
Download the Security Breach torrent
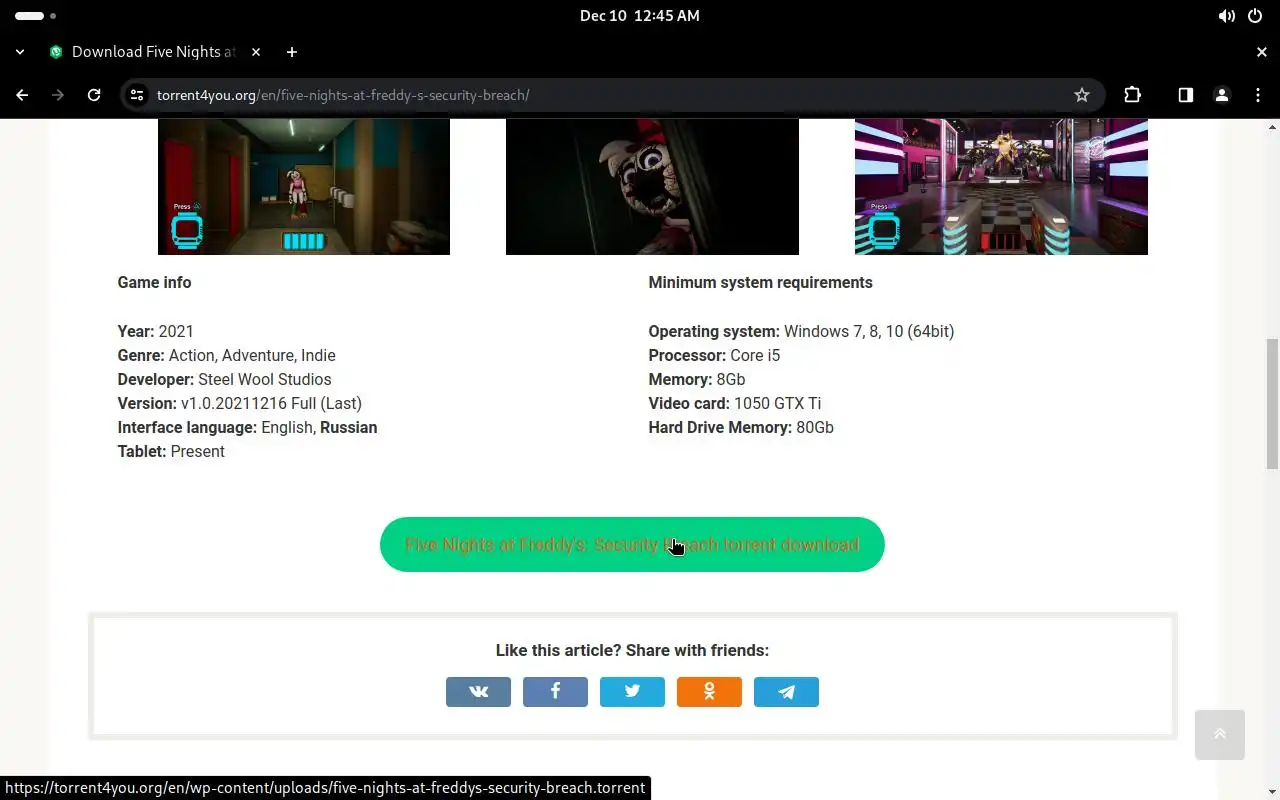click(x=632, y=545)
